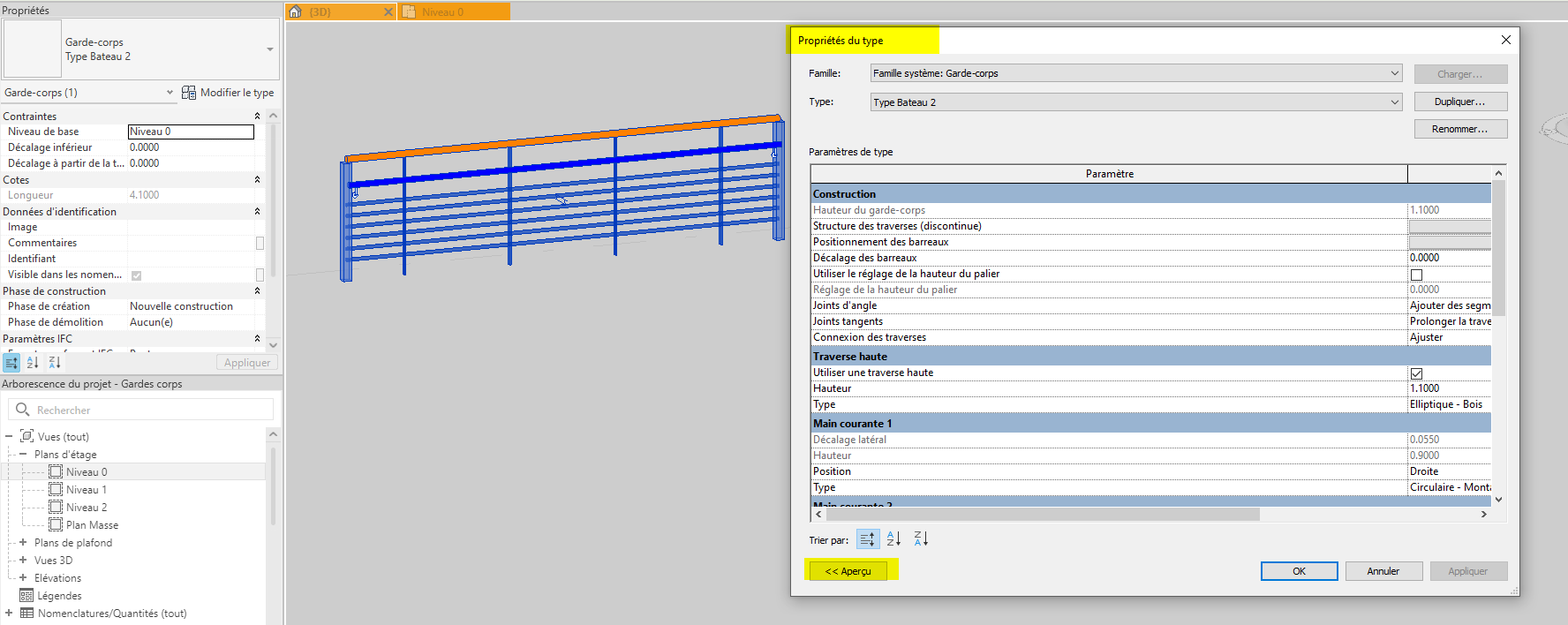
Task: Select group-sort icon next to Trier par
Action: coord(867,538)
